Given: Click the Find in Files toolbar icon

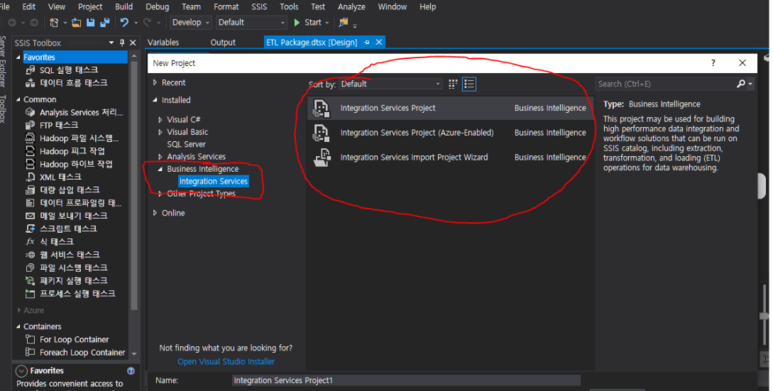Looking at the screenshot, I should coord(344,22).
